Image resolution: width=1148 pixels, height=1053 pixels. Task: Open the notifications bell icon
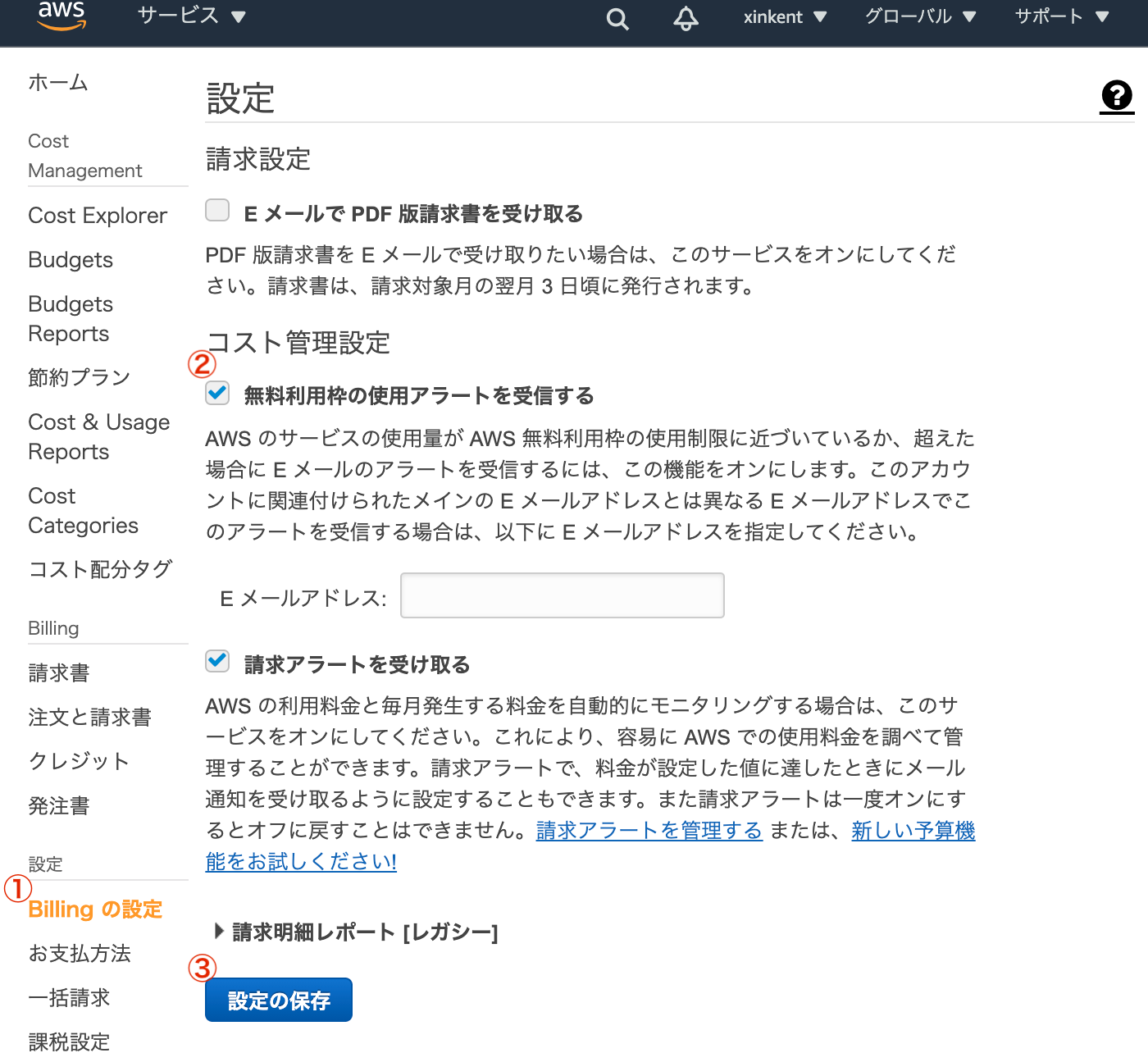[686, 18]
